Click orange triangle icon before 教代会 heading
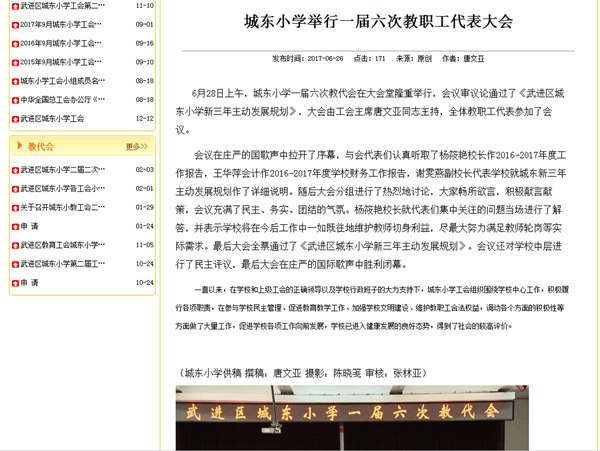The image size is (600, 451). click(20, 146)
